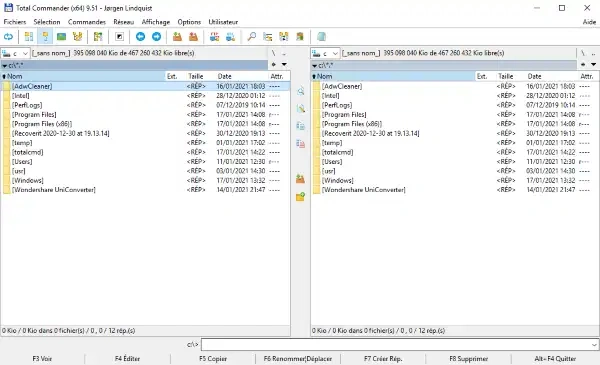Open the command line history dropdown
The image size is (600, 365).
coord(594,345)
